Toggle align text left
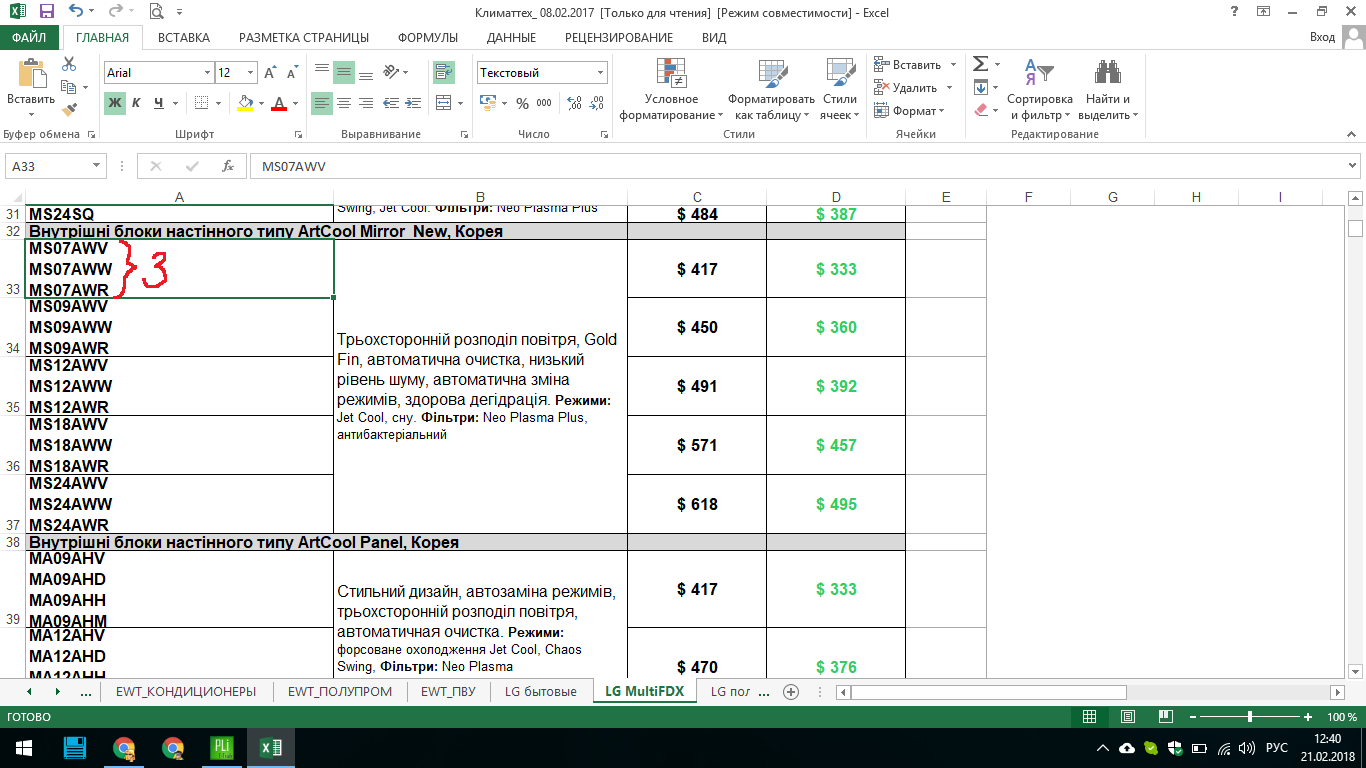1366x768 pixels. pyautogui.click(x=322, y=103)
